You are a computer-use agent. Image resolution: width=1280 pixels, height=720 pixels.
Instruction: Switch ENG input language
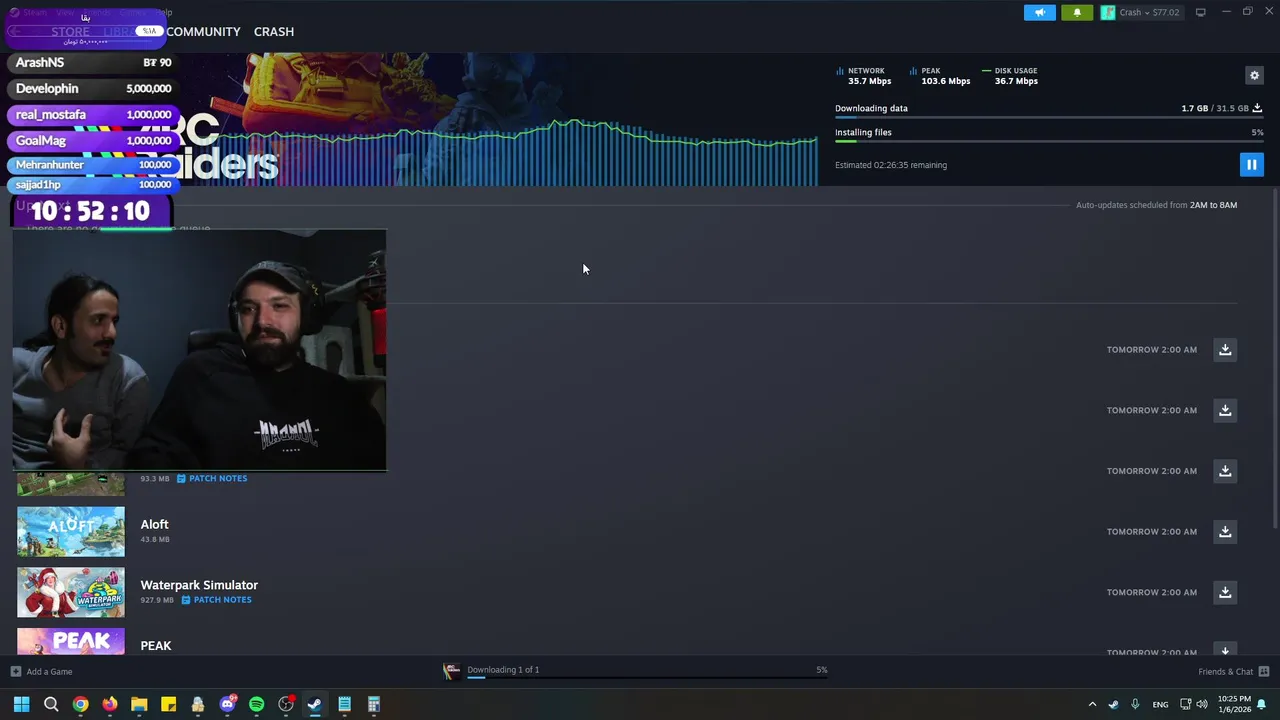pos(1160,705)
